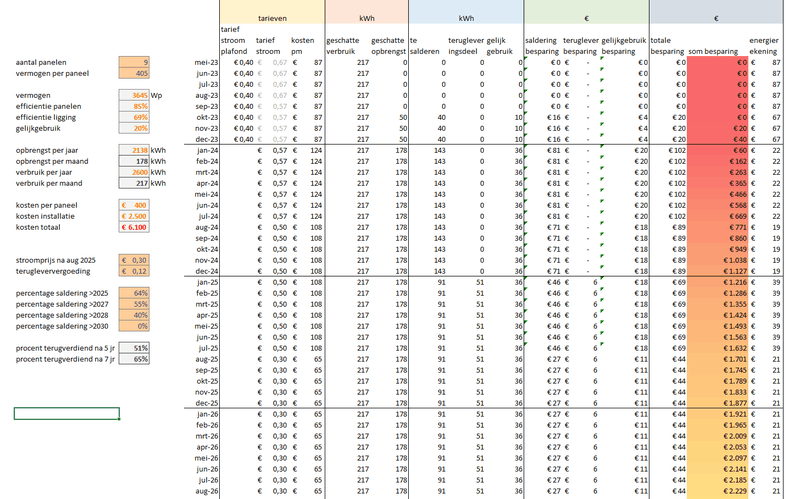Select the aantal panelen value cell showing 9
The height and width of the screenshot is (499, 800).
point(134,62)
